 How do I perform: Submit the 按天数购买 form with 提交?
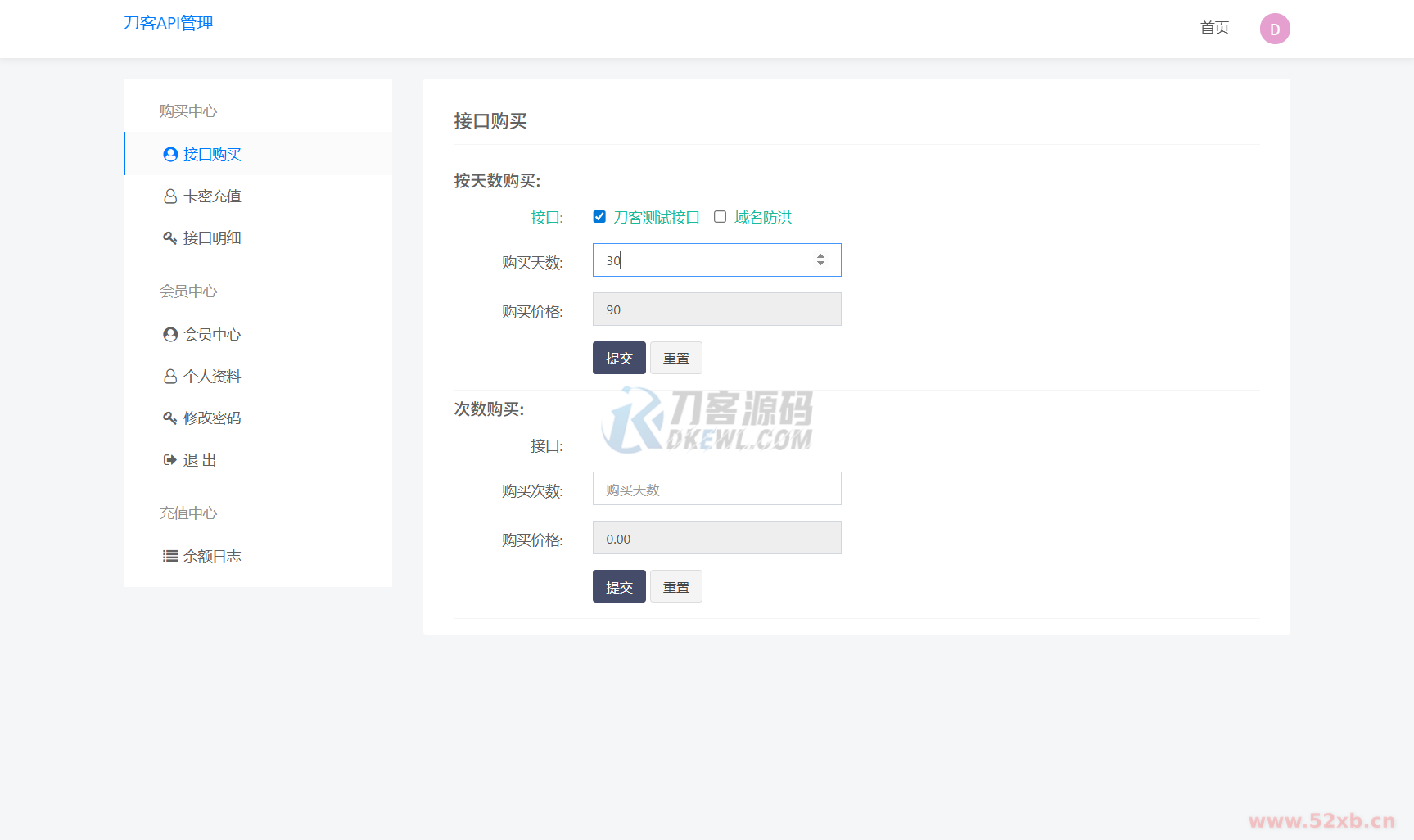click(x=619, y=358)
